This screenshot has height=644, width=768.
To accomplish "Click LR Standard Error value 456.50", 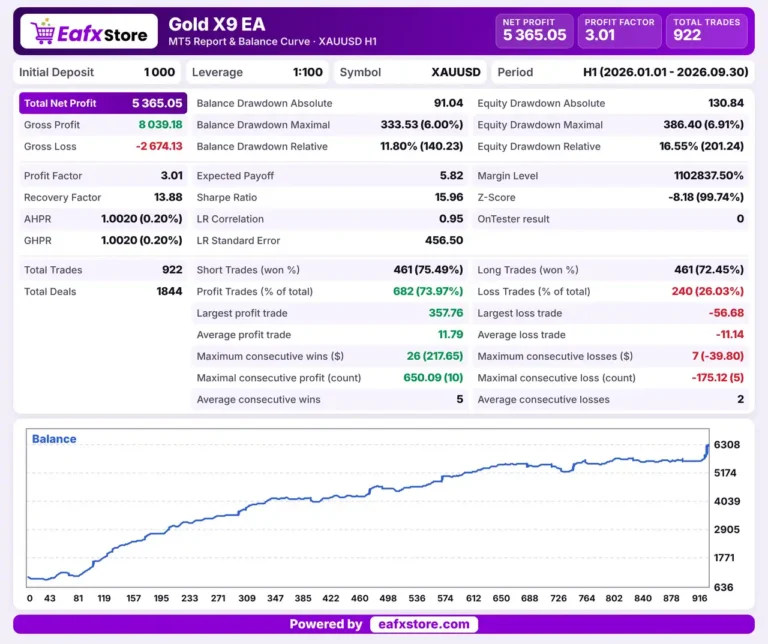I will (444, 240).
